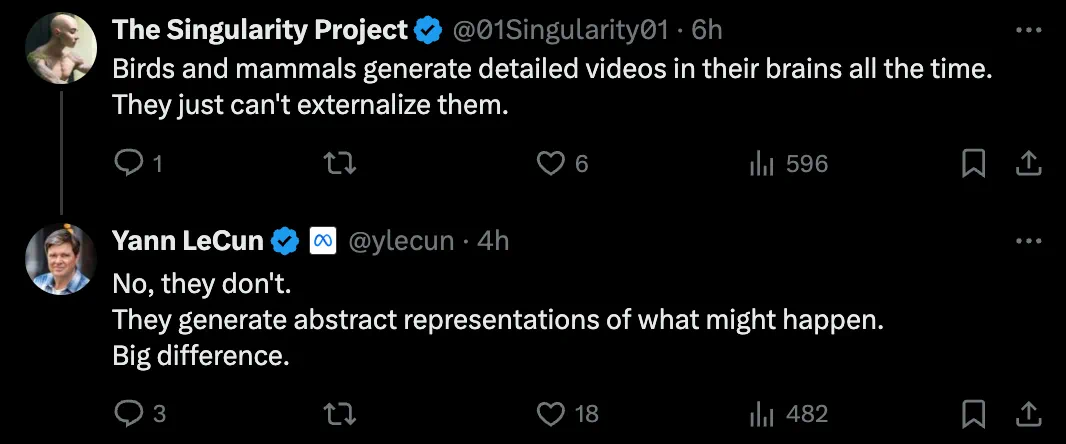1066x444 pixels.
Task: Open the 6h timestamp of first tweet
Action: 707,31
